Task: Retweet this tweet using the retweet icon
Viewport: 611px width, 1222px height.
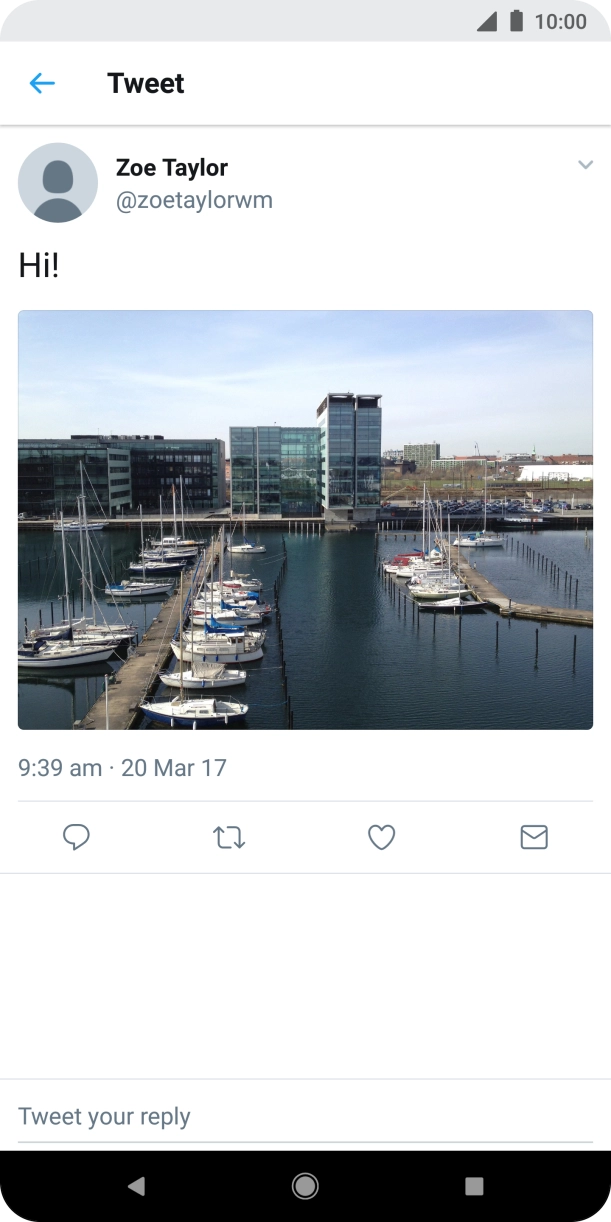Action: point(229,837)
